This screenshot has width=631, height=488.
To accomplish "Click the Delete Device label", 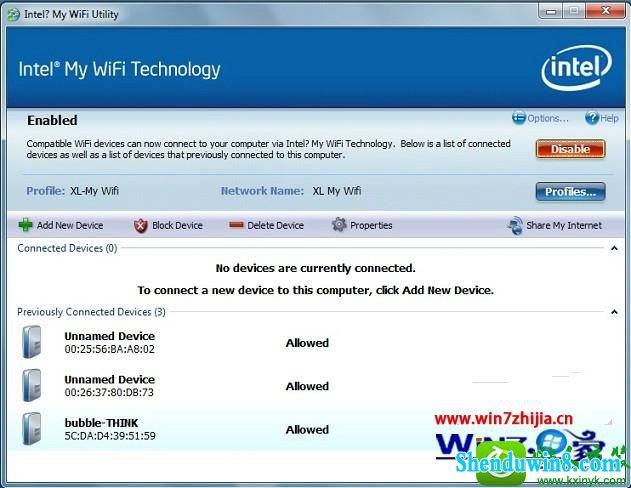I will click(x=276, y=225).
